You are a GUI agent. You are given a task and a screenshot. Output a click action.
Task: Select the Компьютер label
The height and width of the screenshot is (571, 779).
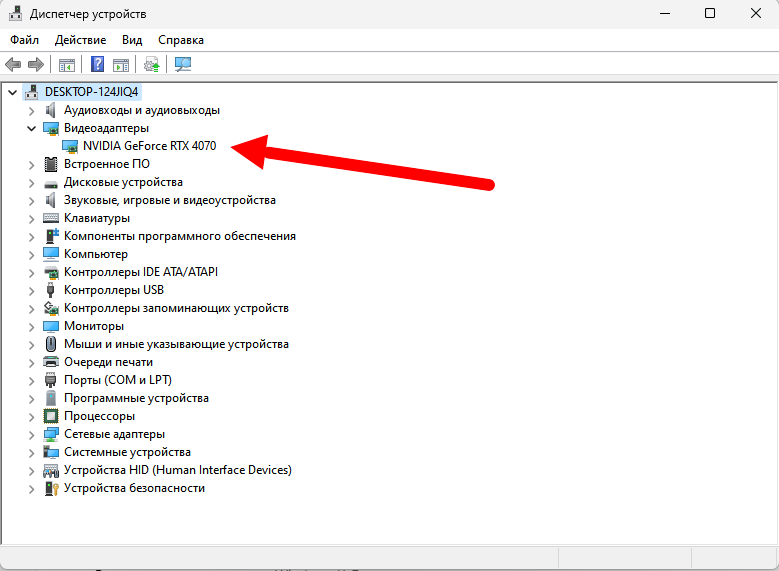pyautogui.click(x=96, y=254)
